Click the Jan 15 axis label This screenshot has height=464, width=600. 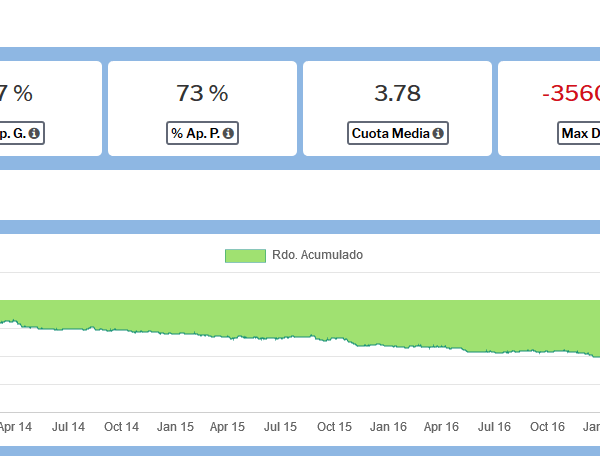[175, 427]
